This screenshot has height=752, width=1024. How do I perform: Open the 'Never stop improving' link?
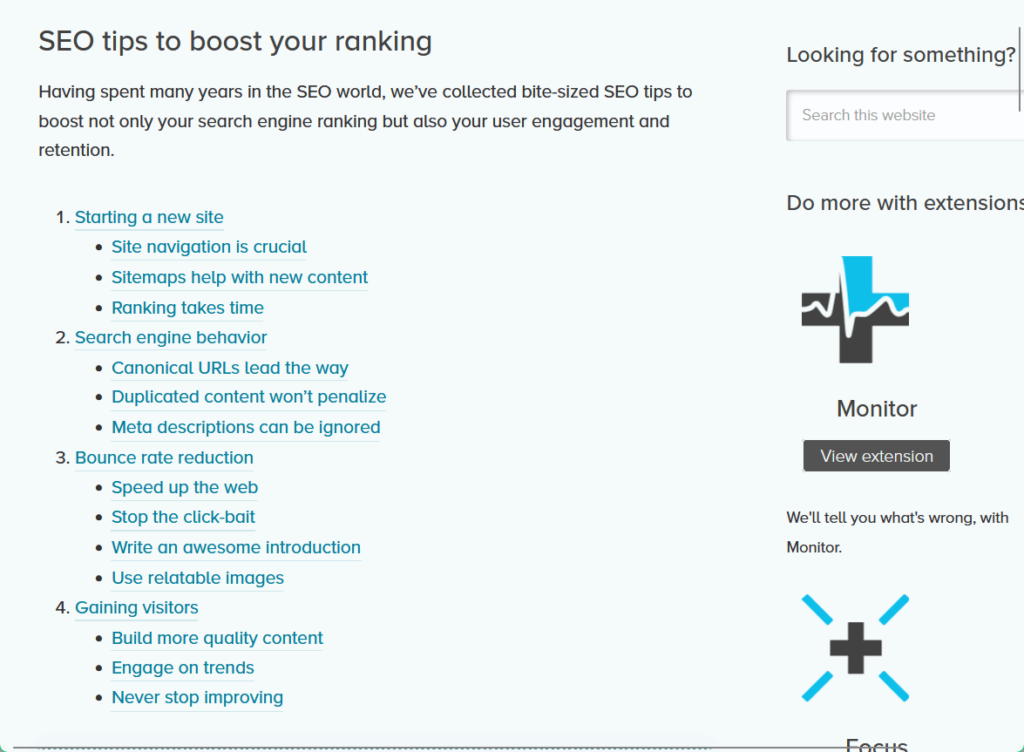[197, 697]
